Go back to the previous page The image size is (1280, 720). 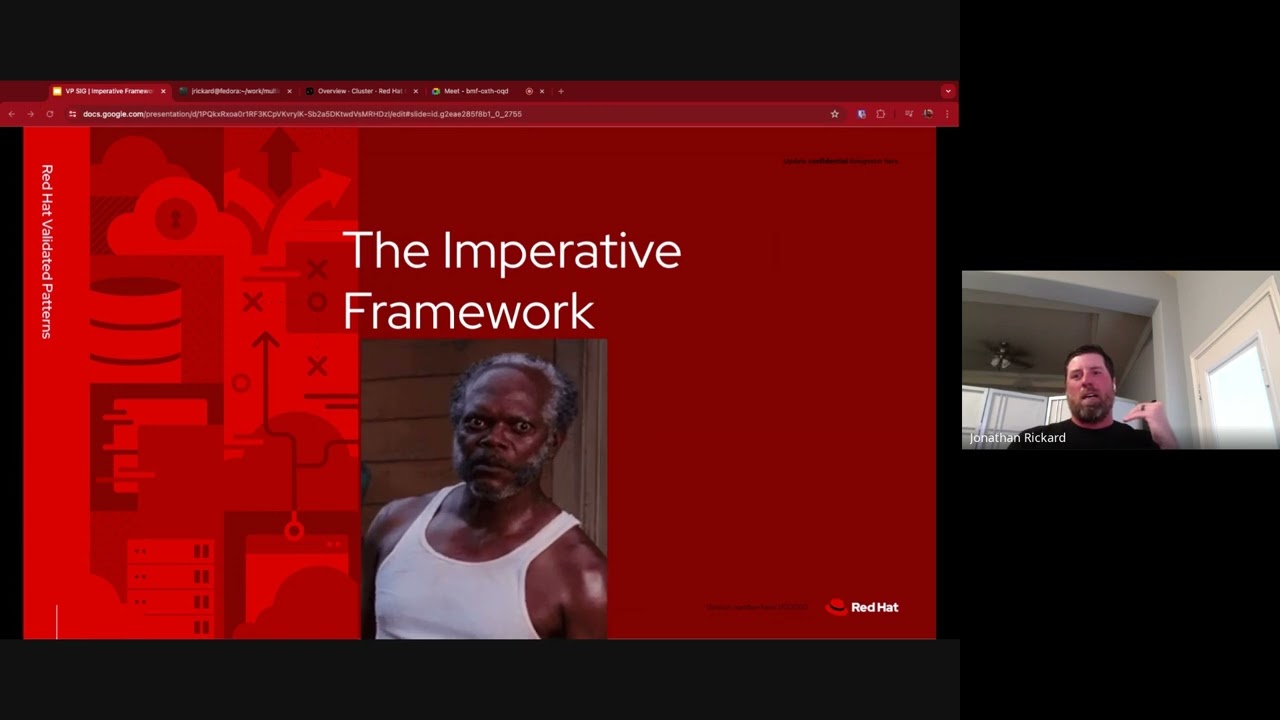12,114
